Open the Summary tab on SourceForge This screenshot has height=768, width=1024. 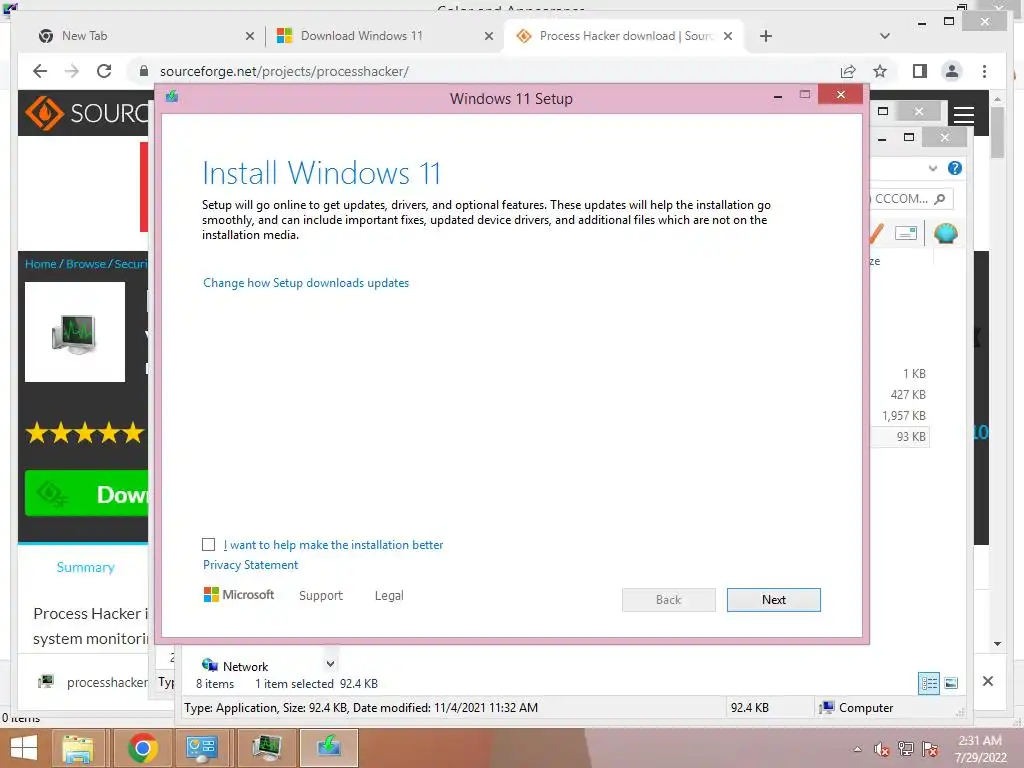click(86, 567)
